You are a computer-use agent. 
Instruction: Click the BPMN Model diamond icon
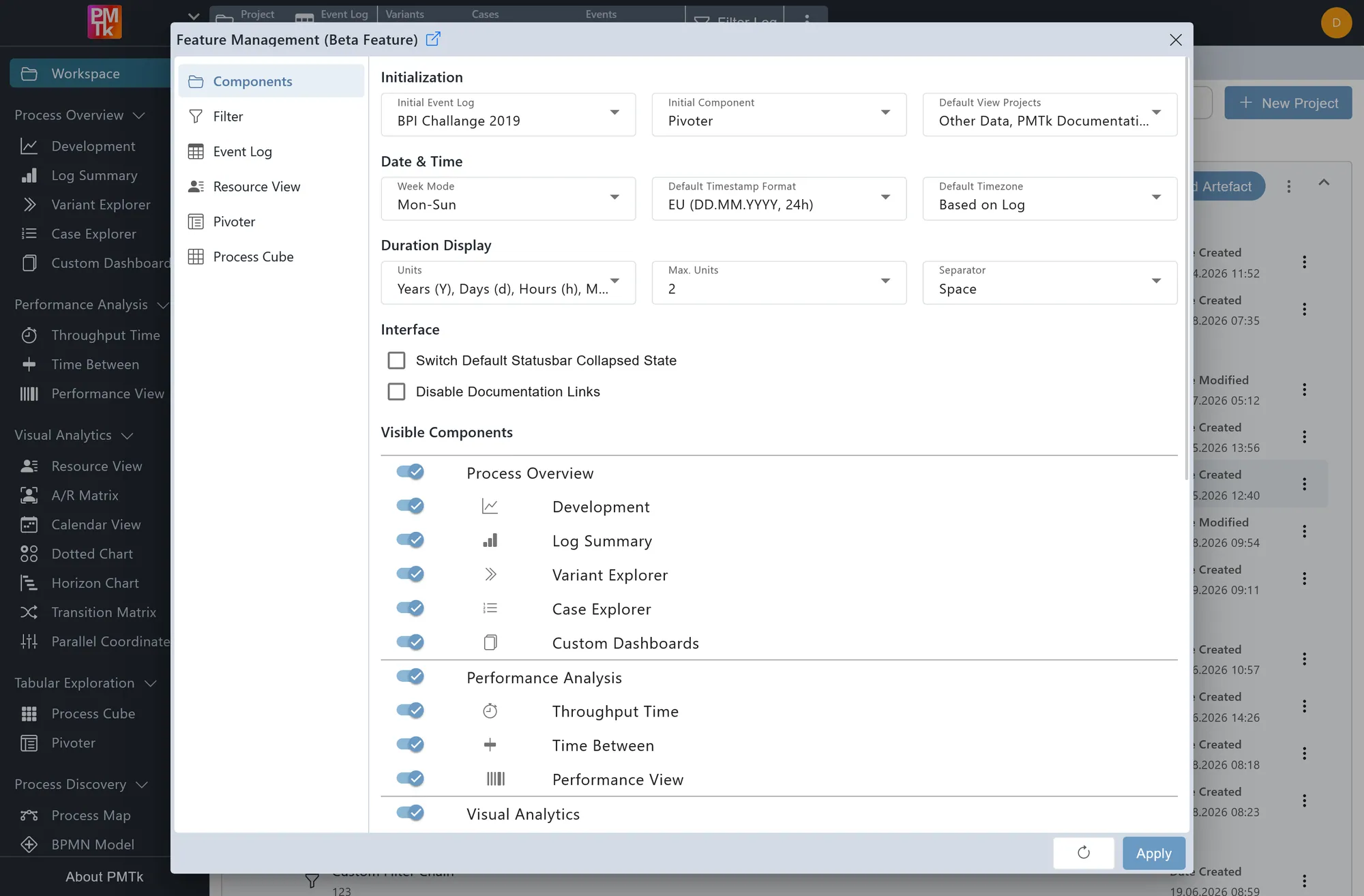pyautogui.click(x=29, y=845)
